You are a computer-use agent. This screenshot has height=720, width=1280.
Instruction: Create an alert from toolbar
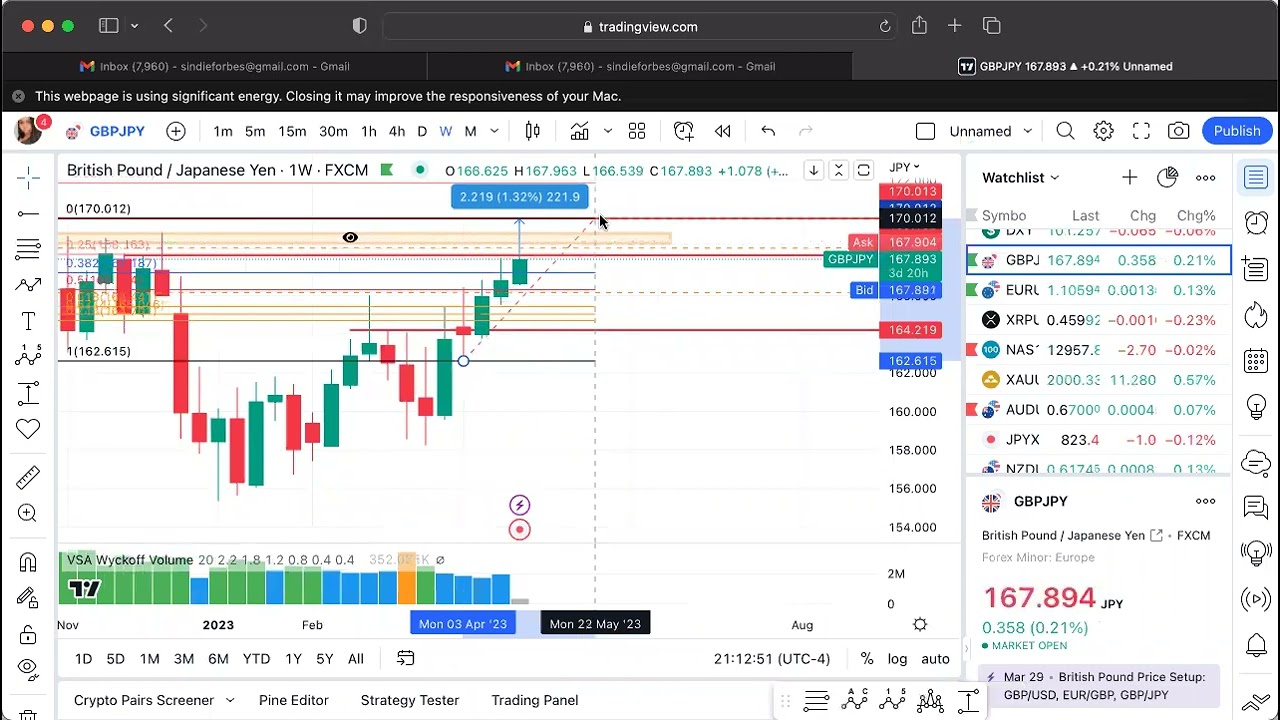[x=684, y=131]
